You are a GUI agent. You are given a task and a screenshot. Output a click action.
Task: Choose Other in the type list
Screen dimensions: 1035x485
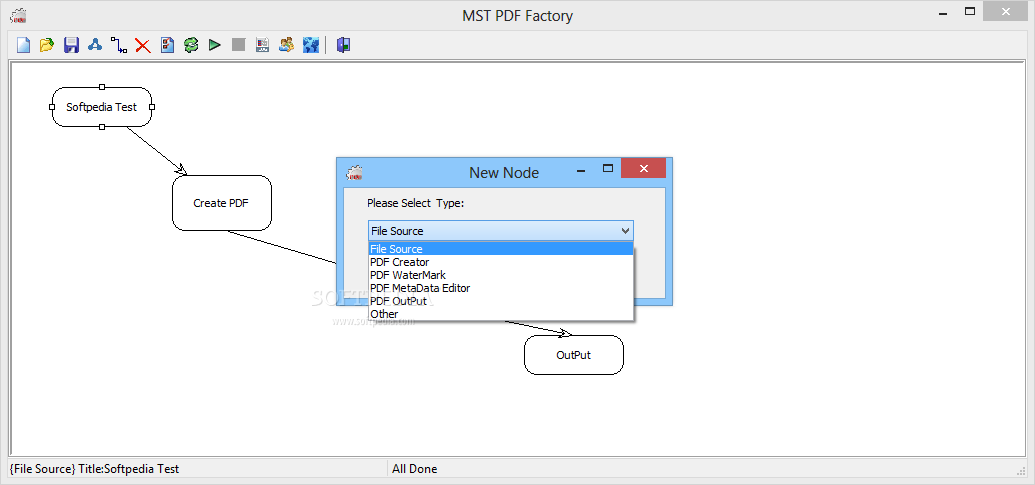coord(501,313)
